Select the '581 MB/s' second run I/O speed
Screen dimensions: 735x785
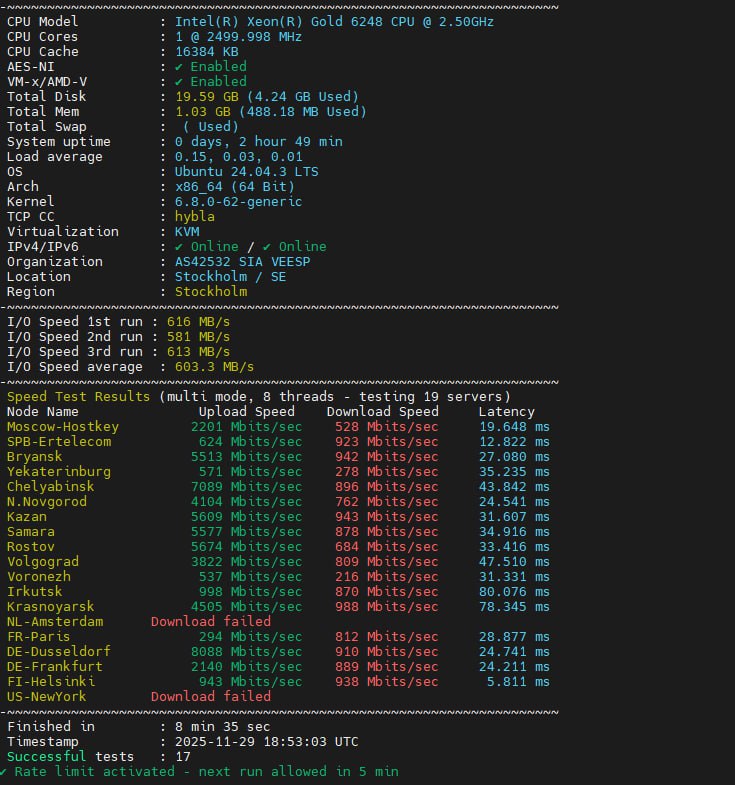point(198,337)
